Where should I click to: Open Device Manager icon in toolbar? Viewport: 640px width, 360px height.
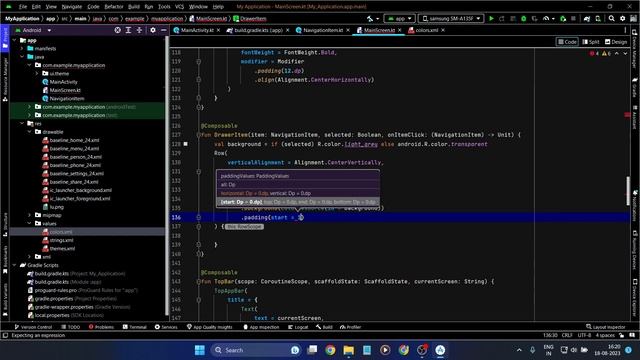click(x=598, y=19)
